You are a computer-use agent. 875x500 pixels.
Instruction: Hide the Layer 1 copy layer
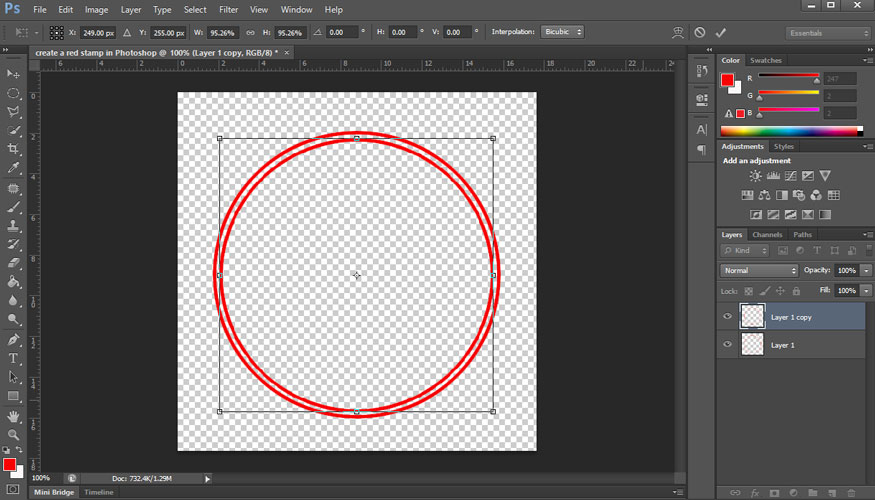click(x=728, y=317)
